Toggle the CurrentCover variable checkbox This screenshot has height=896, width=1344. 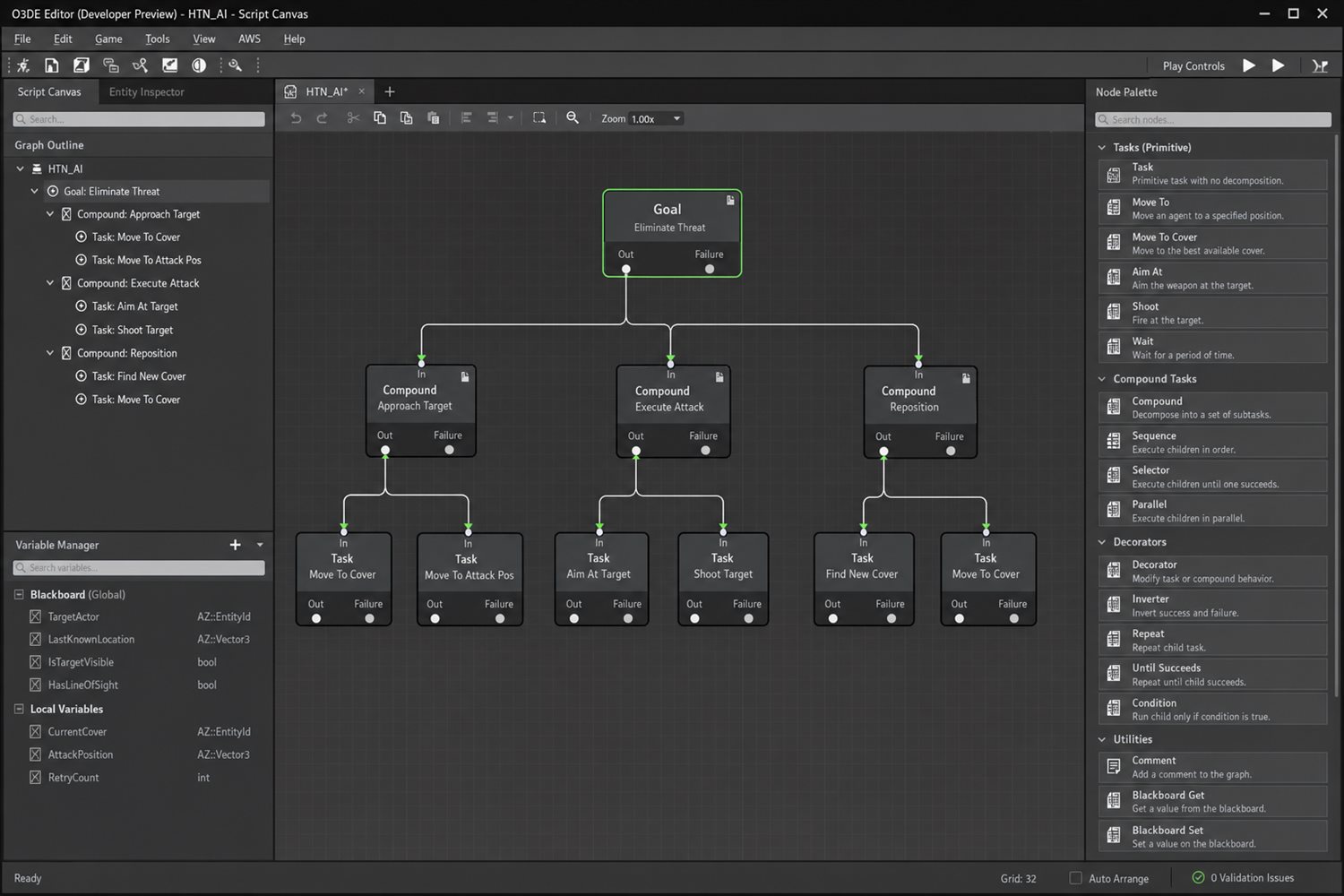pyautogui.click(x=35, y=732)
